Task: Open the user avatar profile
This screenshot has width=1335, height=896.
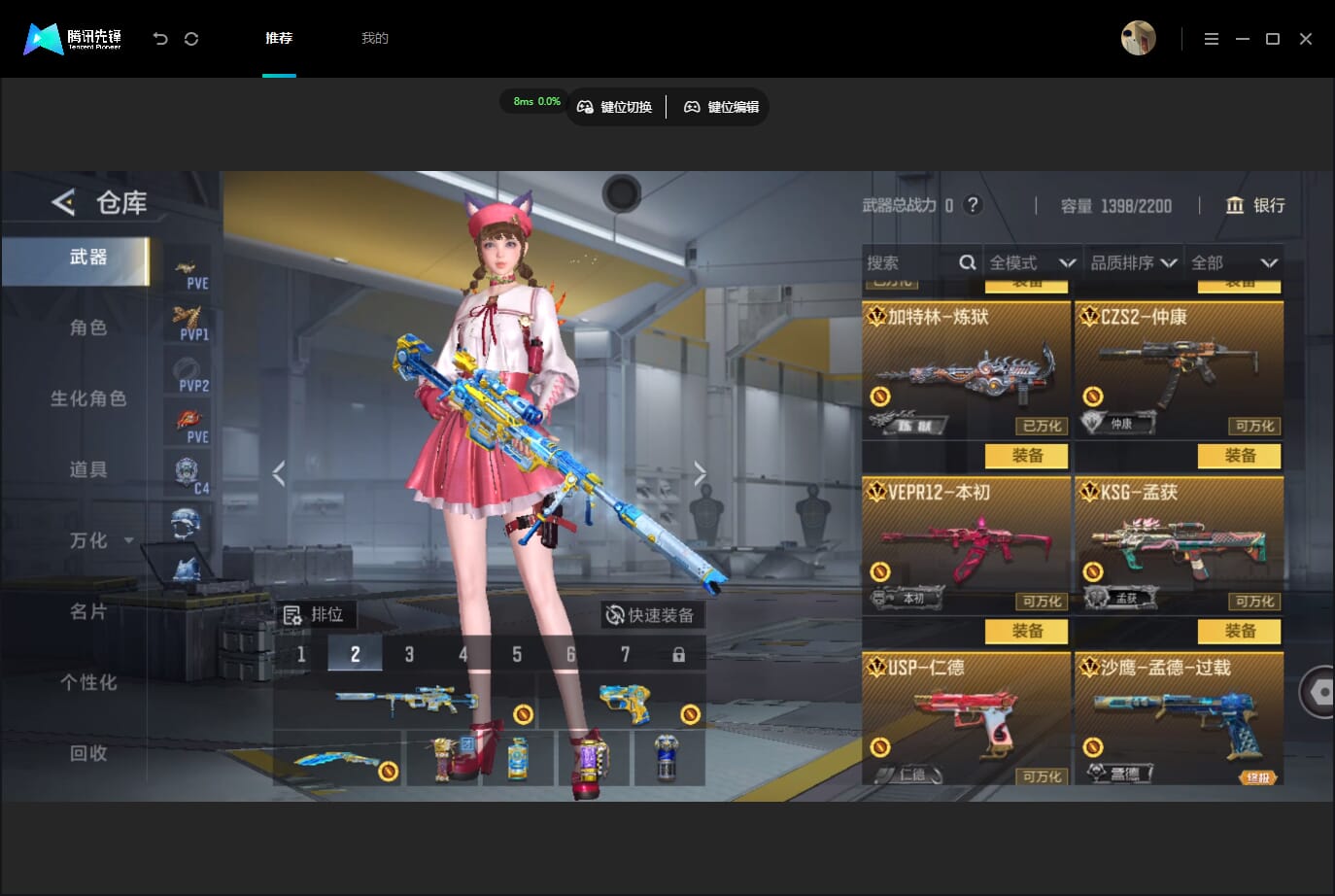Action: click(x=1139, y=39)
